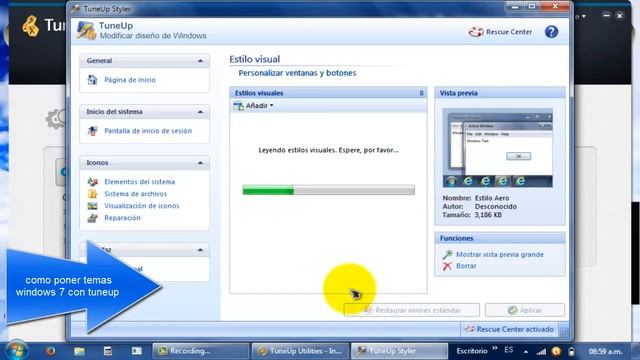Click the Tamaño: 3,186 KB text
Image resolution: width=640 pixels, height=360 pixels.
472,215
